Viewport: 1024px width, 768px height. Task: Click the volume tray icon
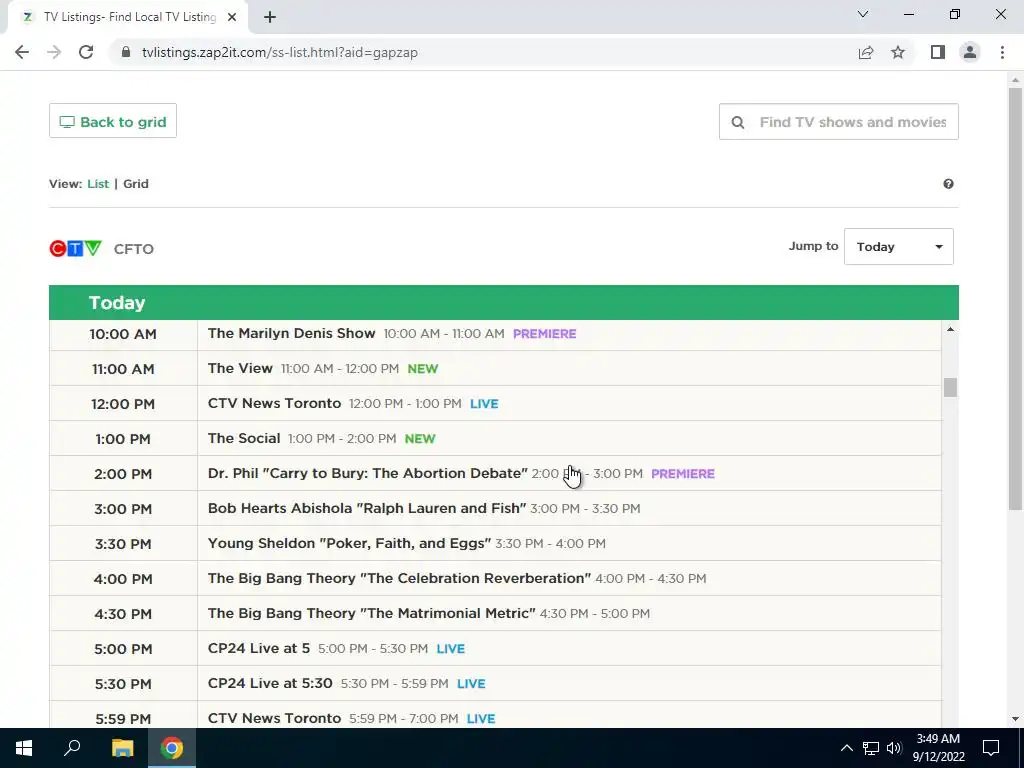894,748
